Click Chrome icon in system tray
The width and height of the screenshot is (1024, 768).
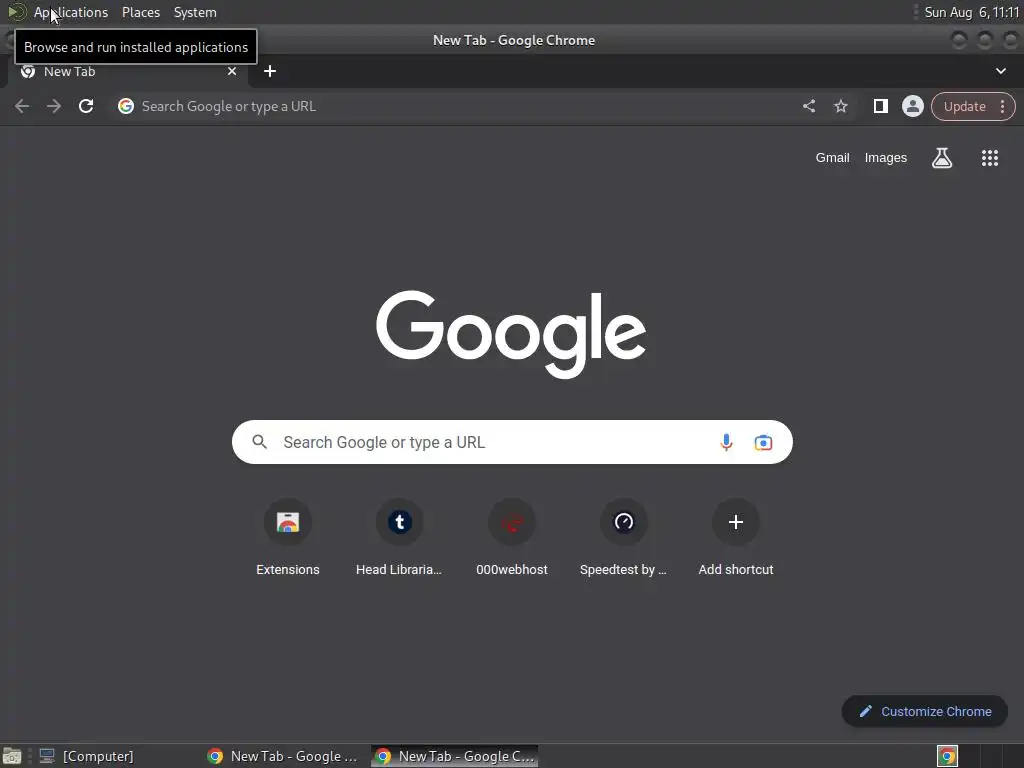point(947,756)
